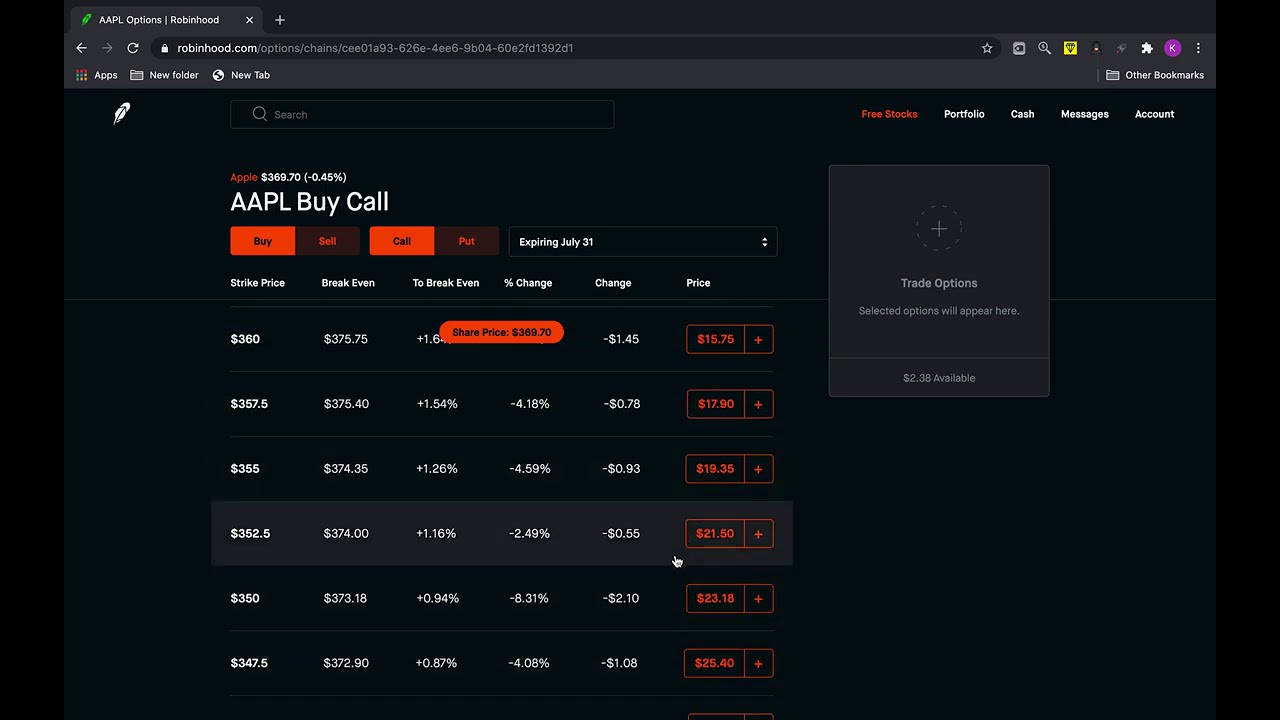
Task: Click the $25.40 price button
Action: [x=714, y=663]
